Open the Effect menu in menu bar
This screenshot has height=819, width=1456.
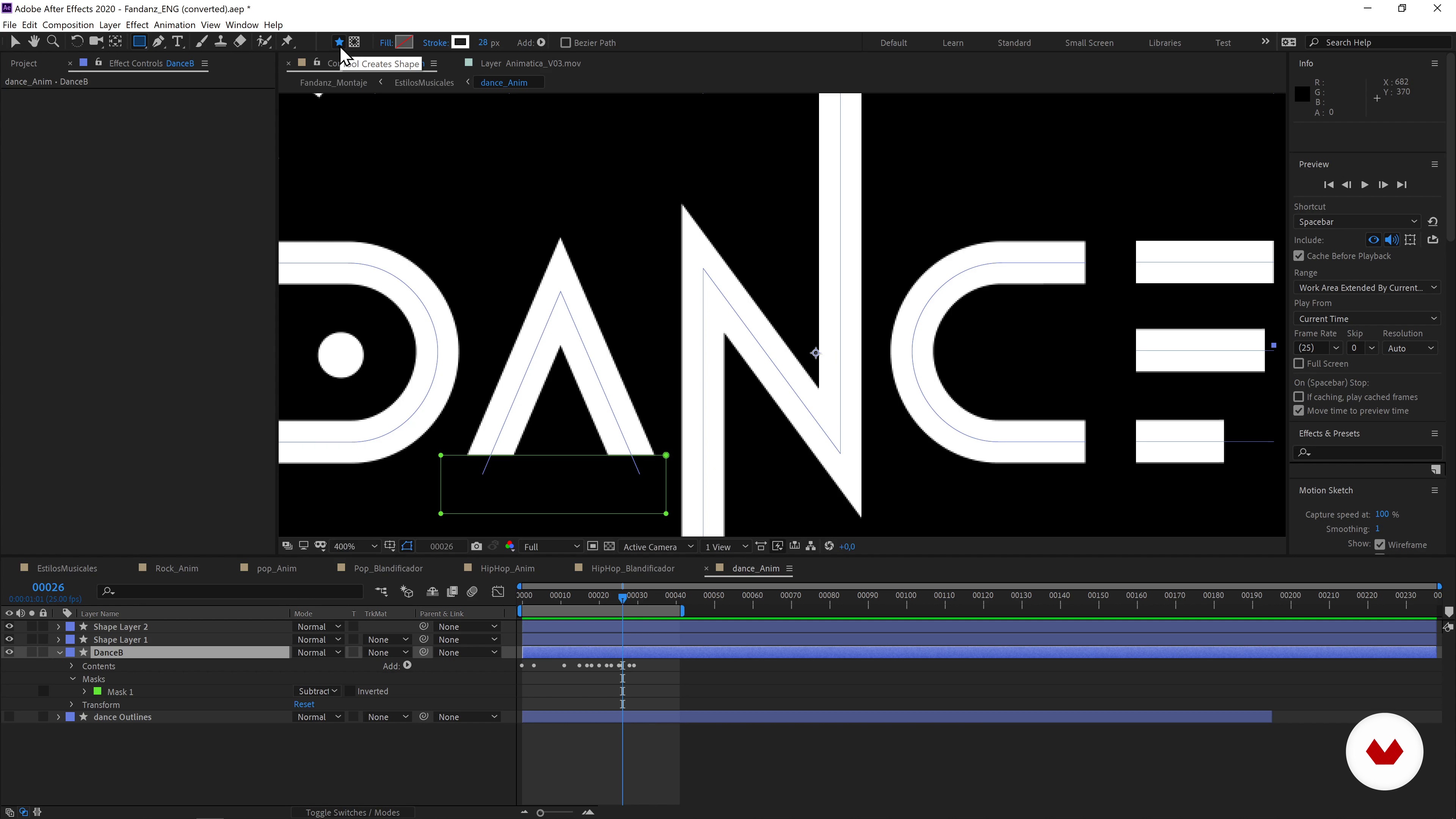[136, 25]
